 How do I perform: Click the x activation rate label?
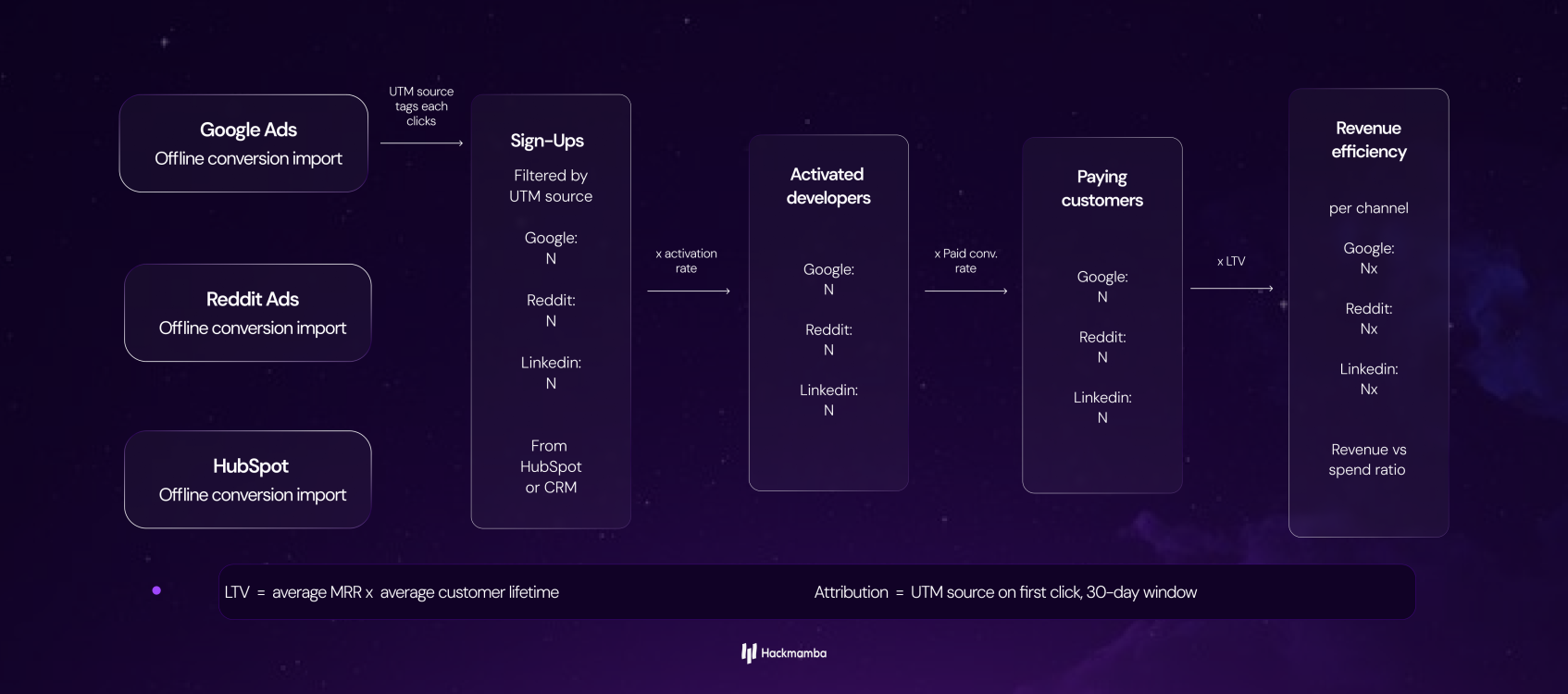(x=686, y=261)
